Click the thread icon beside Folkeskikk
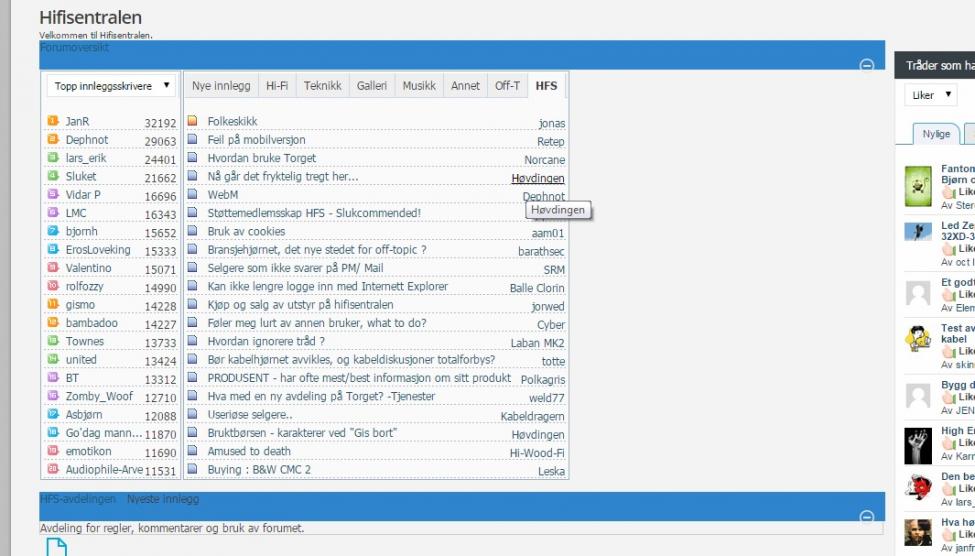This screenshot has height=556, width=975. (193, 121)
